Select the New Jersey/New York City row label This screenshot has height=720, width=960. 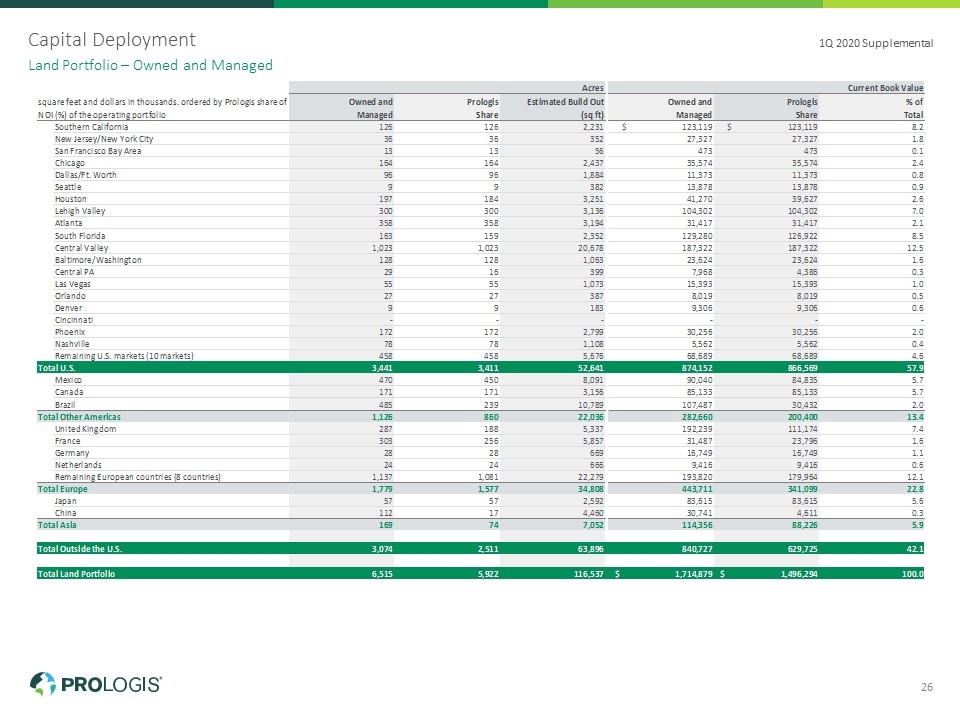coord(104,139)
